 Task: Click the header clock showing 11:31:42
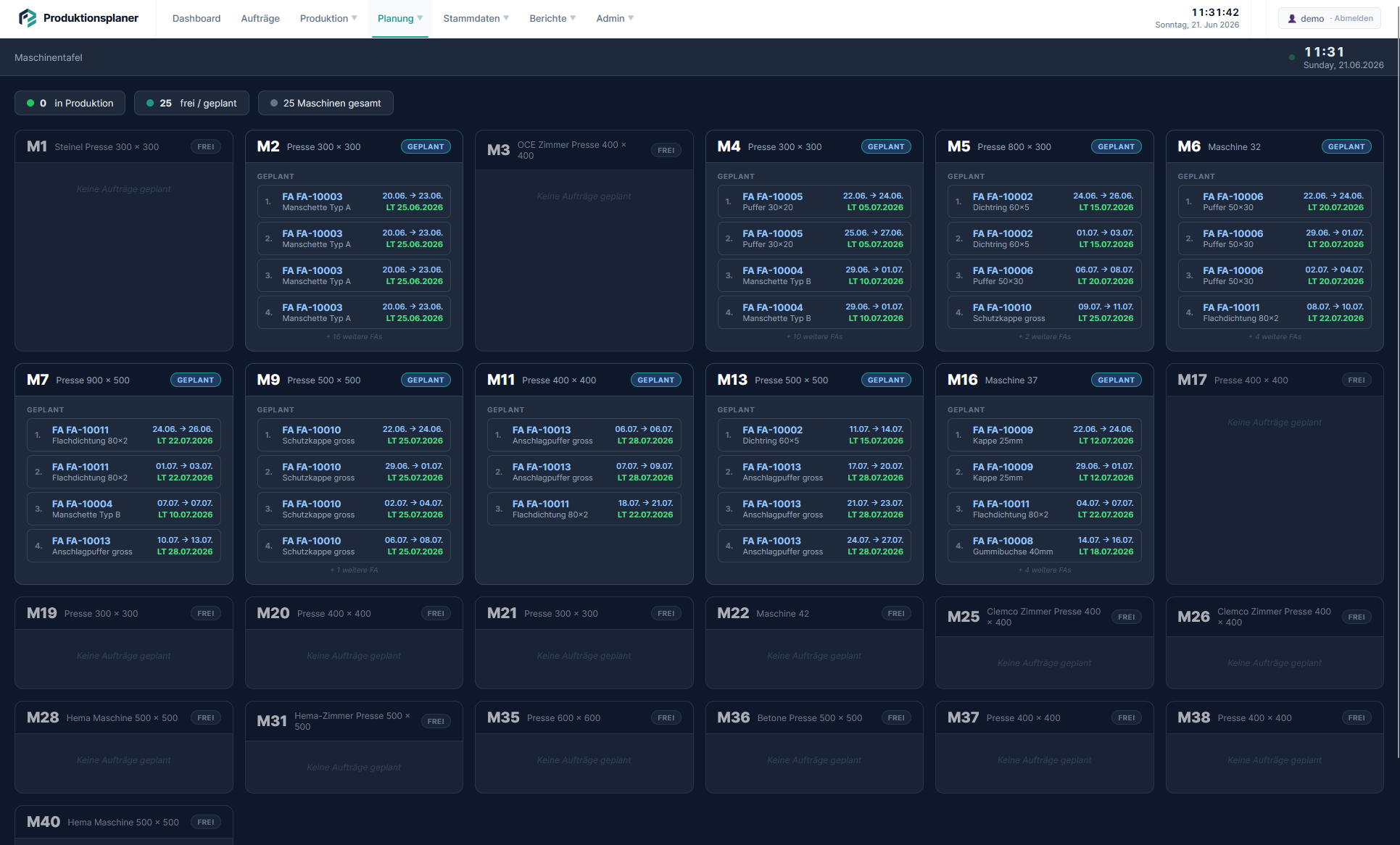click(1215, 12)
